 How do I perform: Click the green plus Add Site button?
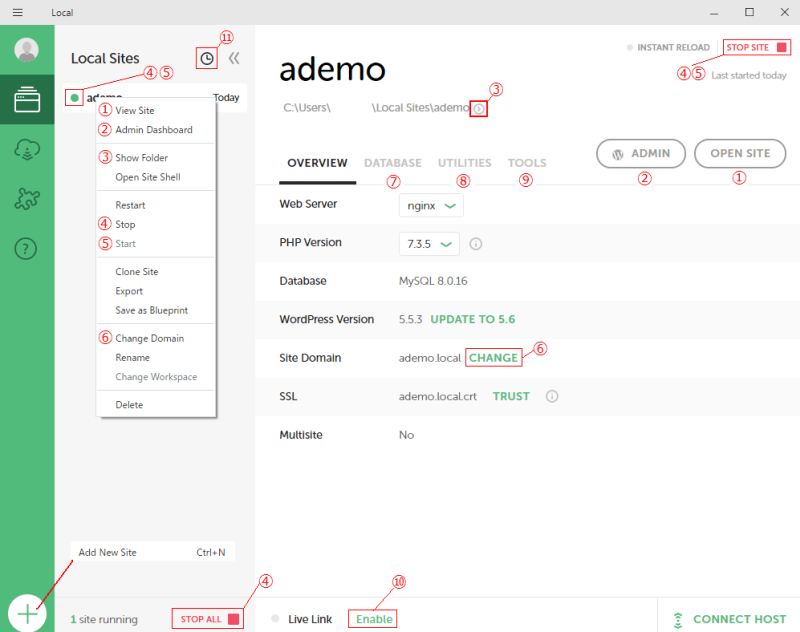[27, 613]
